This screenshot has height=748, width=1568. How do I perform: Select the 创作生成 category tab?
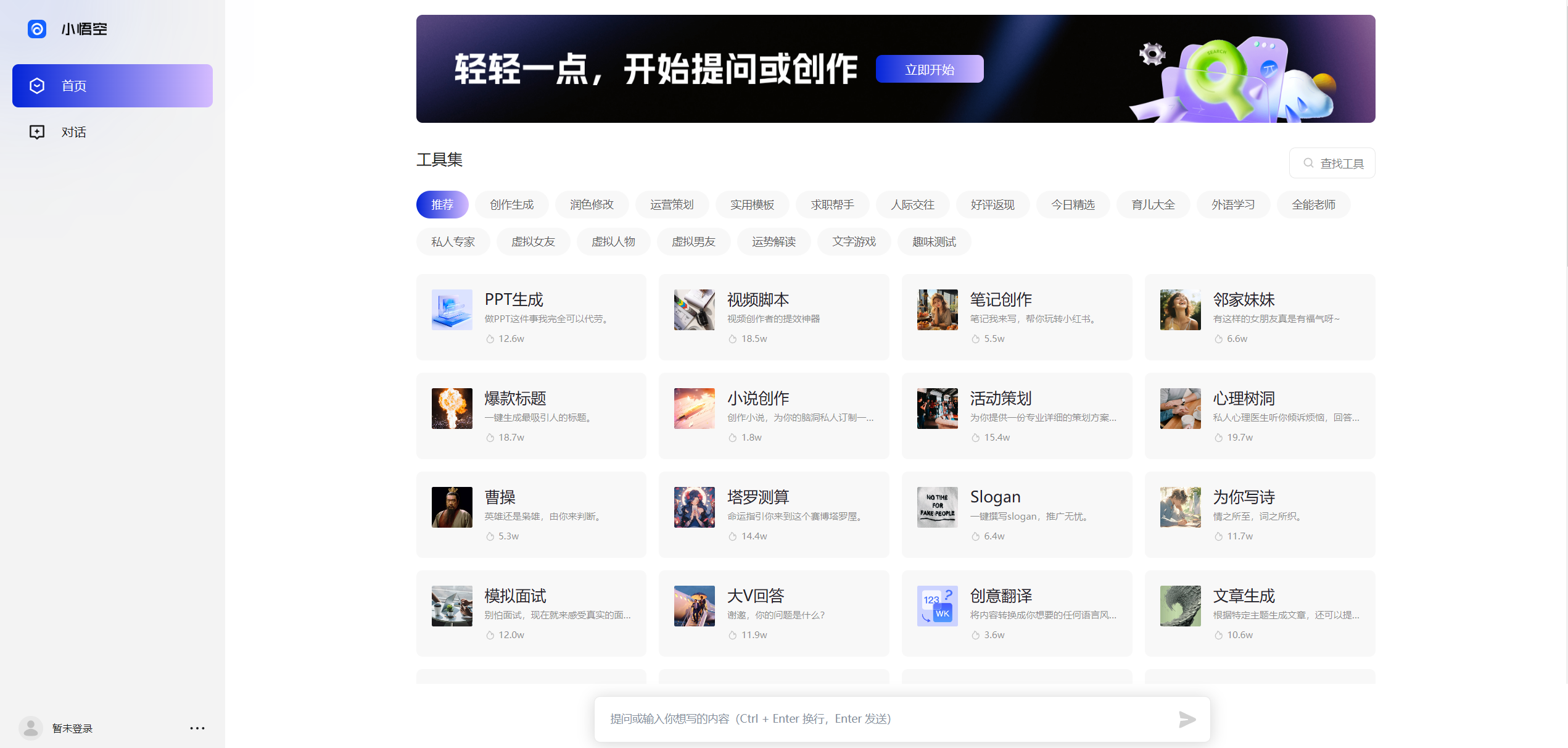click(511, 205)
